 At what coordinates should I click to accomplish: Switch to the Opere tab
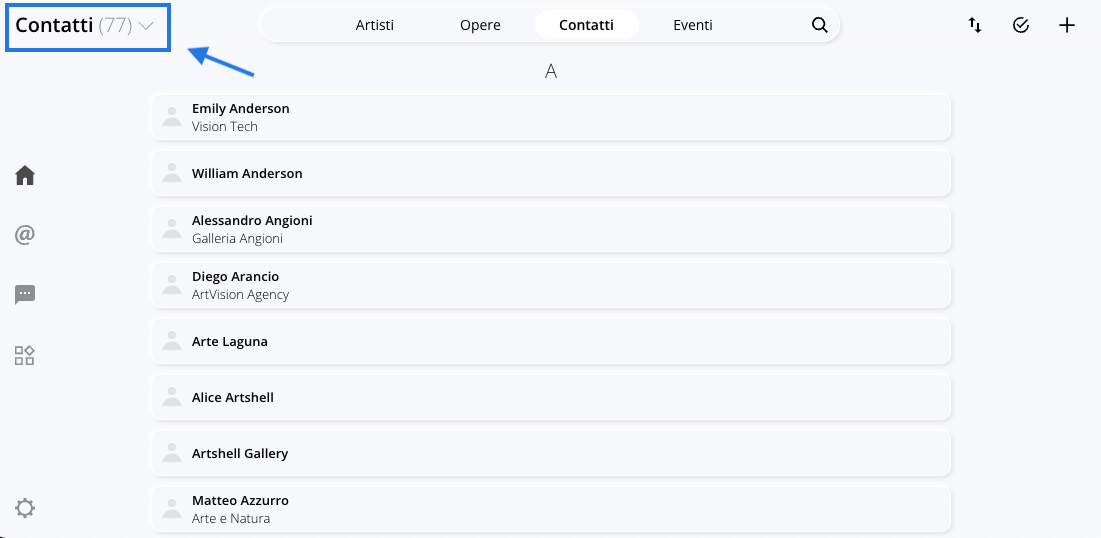point(480,25)
